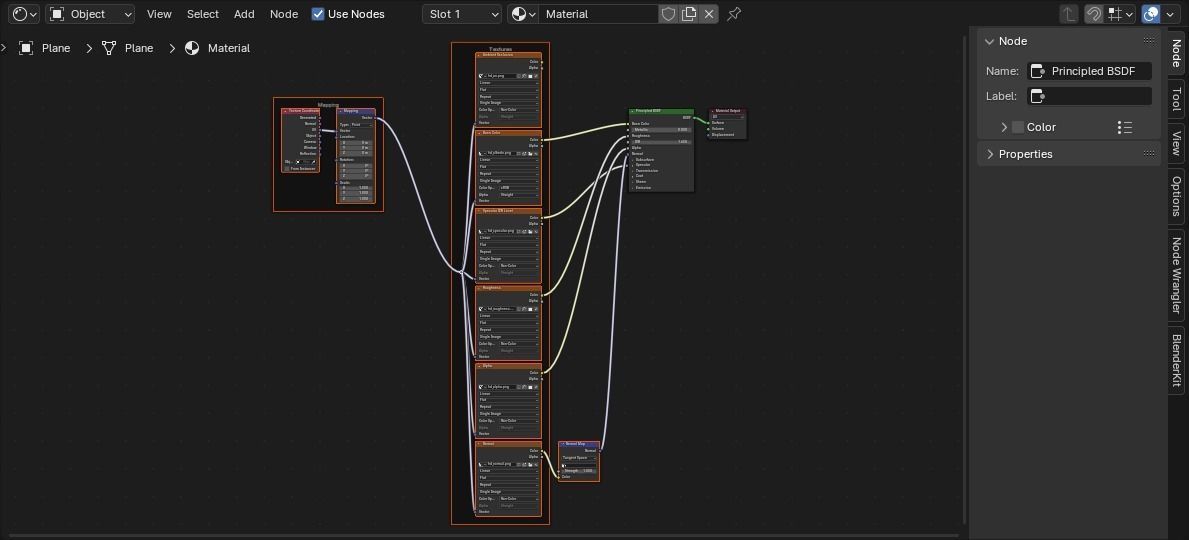The width and height of the screenshot is (1189, 540).
Task: Click the material sphere icon in breadcrumbs
Action: [193, 48]
